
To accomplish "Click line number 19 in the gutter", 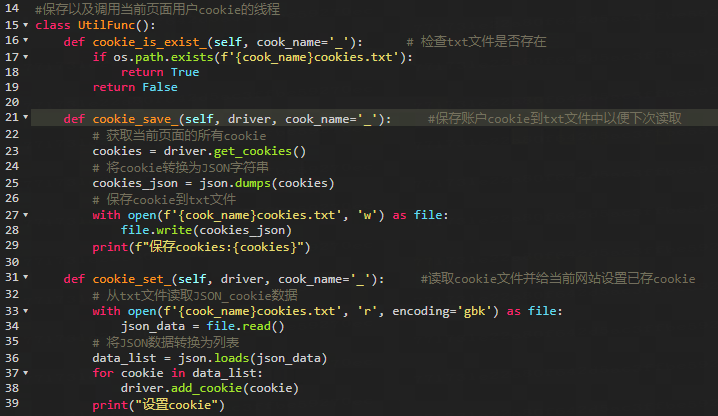I will 12,87.
